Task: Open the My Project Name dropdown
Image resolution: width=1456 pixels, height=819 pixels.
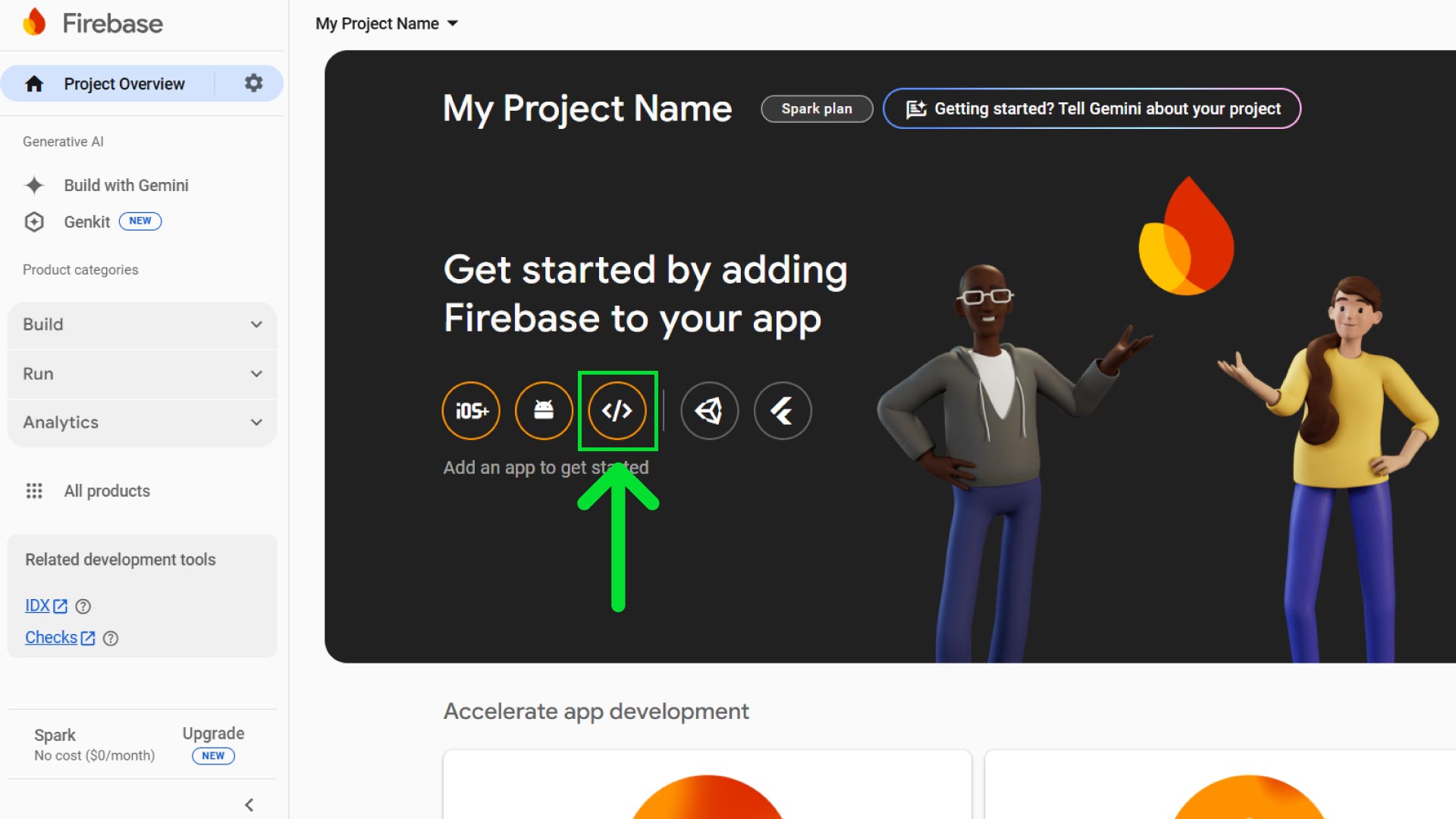Action: click(387, 23)
